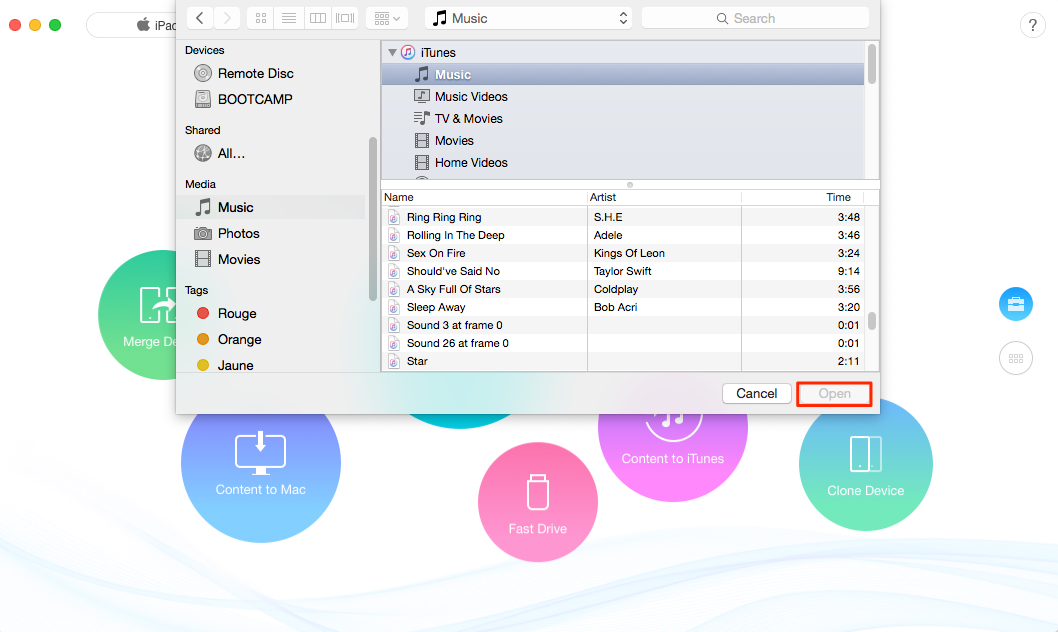Select the song Should've Said No
The width and height of the screenshot is (1058, 632).
[x=453, y=271]
